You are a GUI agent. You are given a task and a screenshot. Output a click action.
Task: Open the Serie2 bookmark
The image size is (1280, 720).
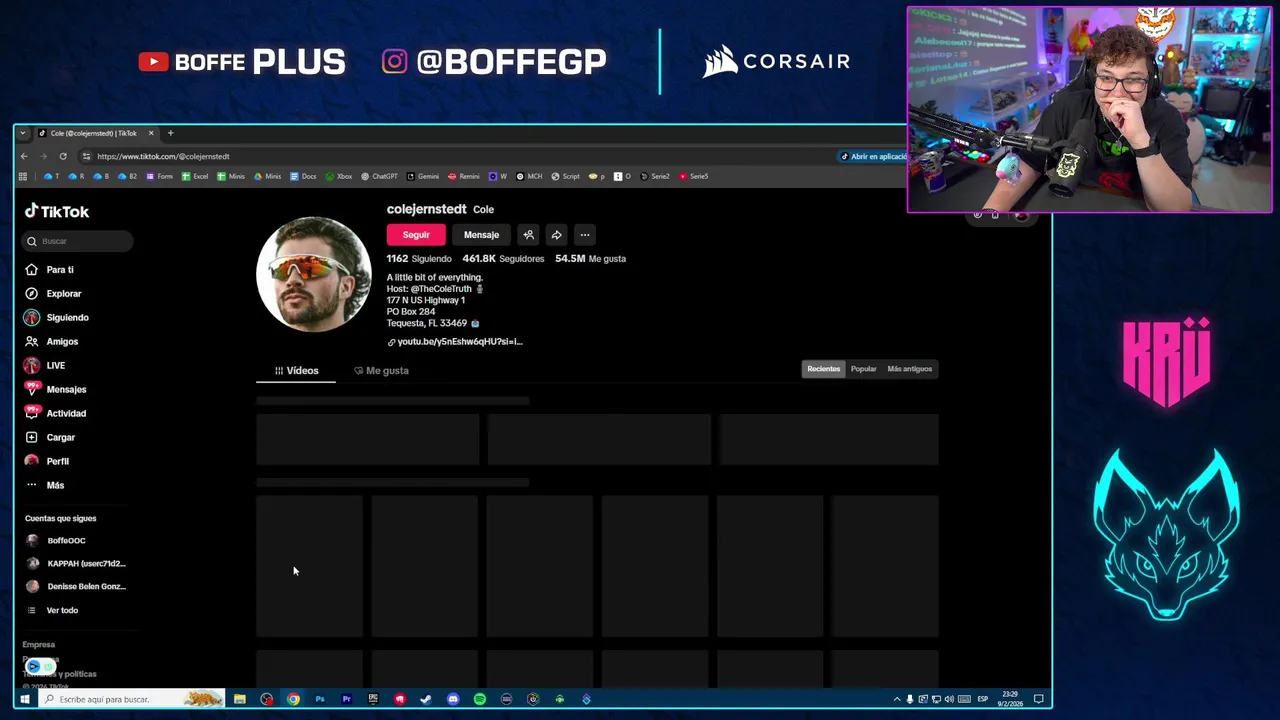(x=655, y=176)
